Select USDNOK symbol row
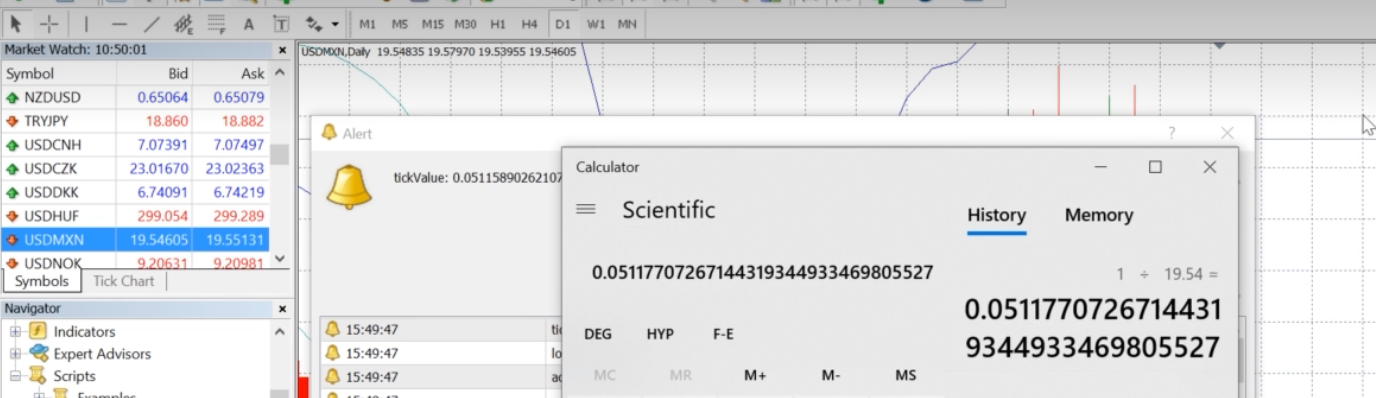The width and height of the screenshot is (1376, 398). point(135,262)
